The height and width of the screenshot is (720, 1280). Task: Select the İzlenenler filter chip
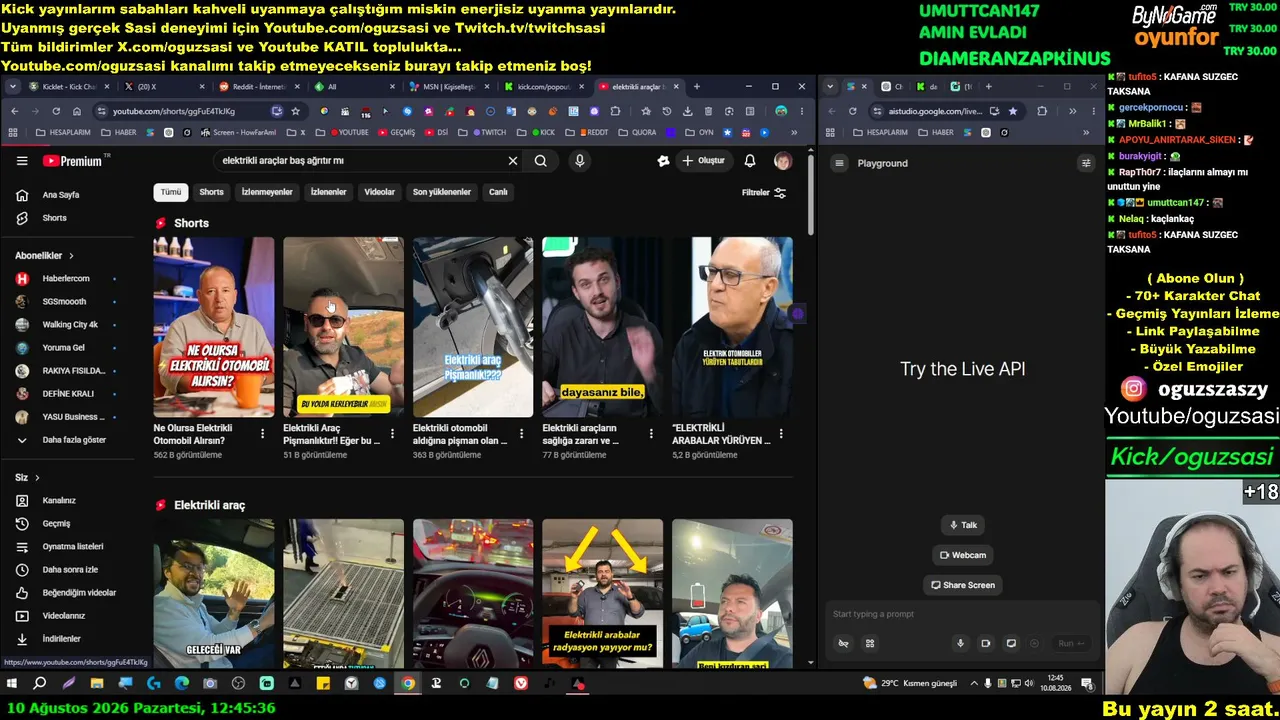pos(328,192)
